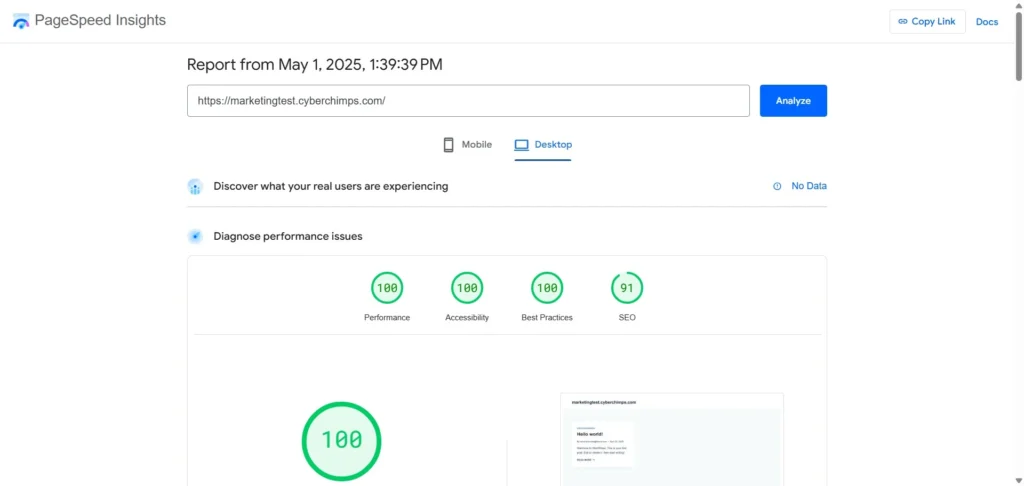
Task: Open 'Discover what your real users are experiencing'
Action: click(x=330, y=186)
